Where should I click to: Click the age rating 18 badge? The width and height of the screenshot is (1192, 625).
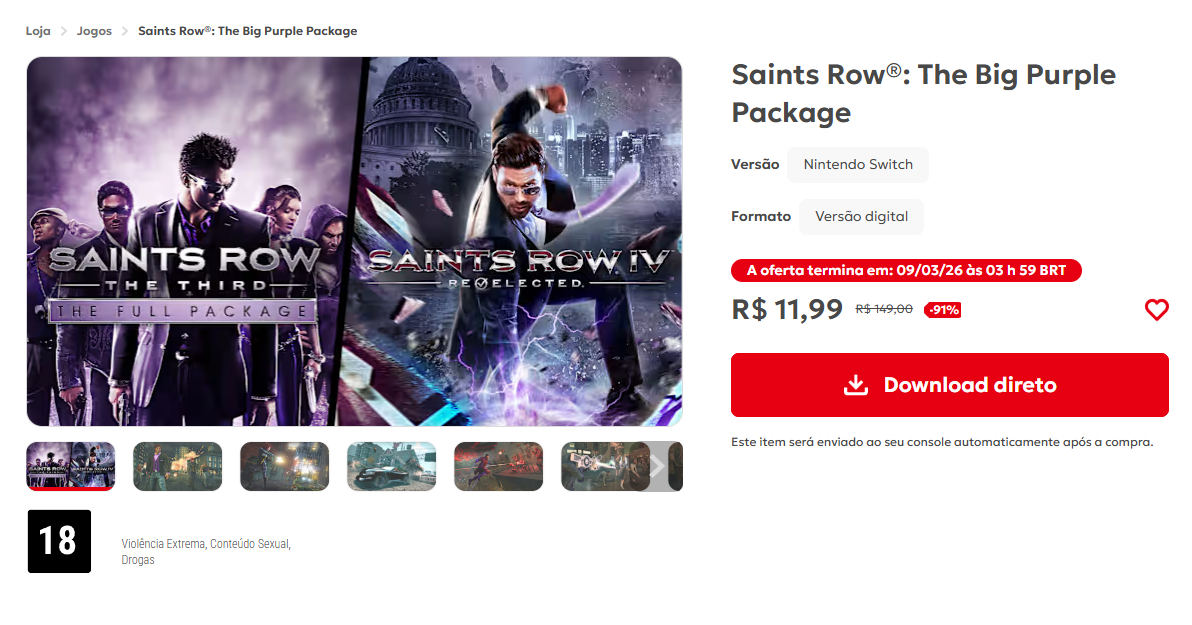point(59,541)
